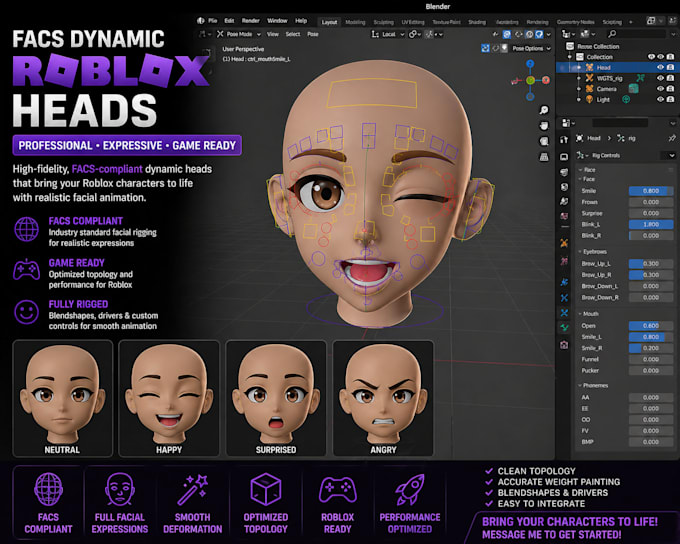The height and width of the screenshot is (544, 680).
Task: Switch to the Sculpting workspace tab
Action: (383, 22)
